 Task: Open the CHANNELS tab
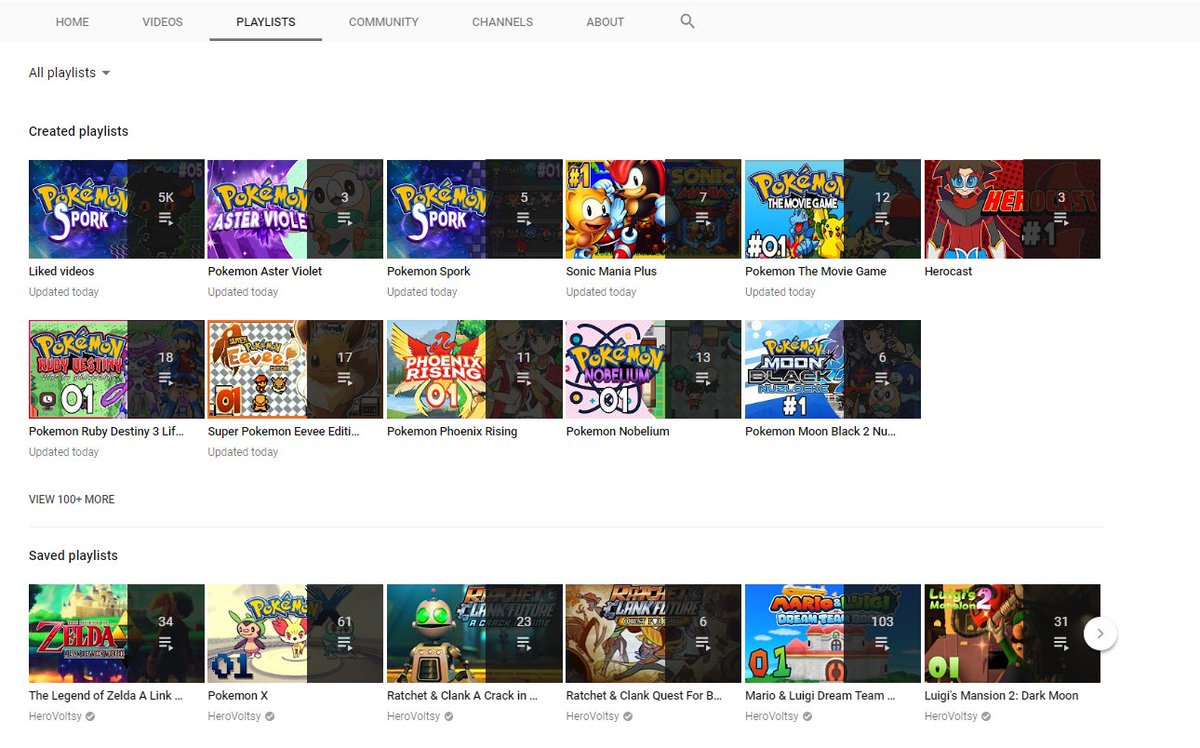(x=502, y=21)
